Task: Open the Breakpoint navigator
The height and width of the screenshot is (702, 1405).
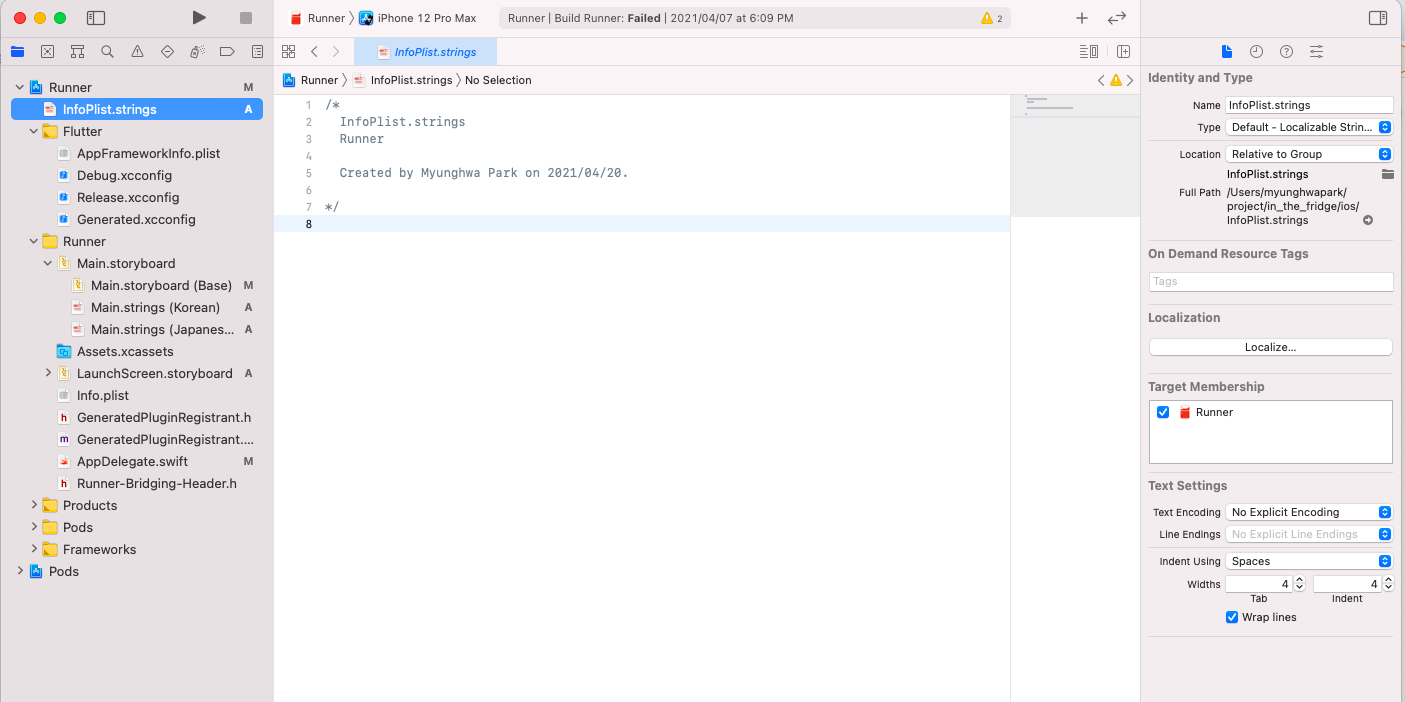Action: (x=227, y=51)
